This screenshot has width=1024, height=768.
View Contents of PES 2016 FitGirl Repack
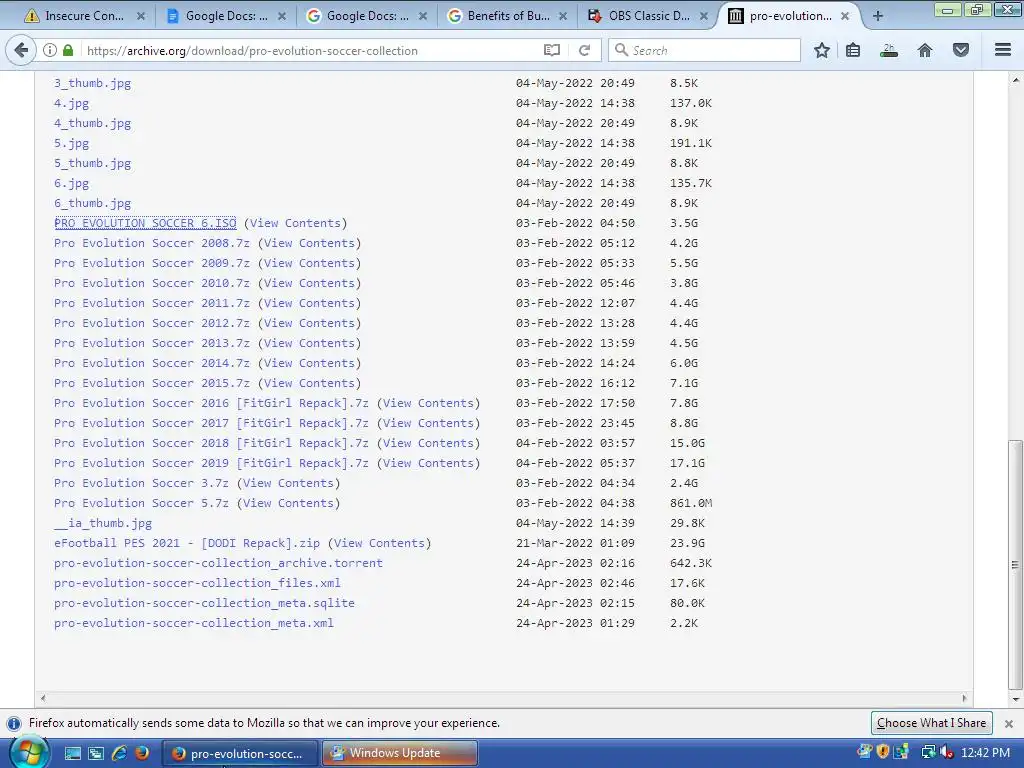pos(428,403)
